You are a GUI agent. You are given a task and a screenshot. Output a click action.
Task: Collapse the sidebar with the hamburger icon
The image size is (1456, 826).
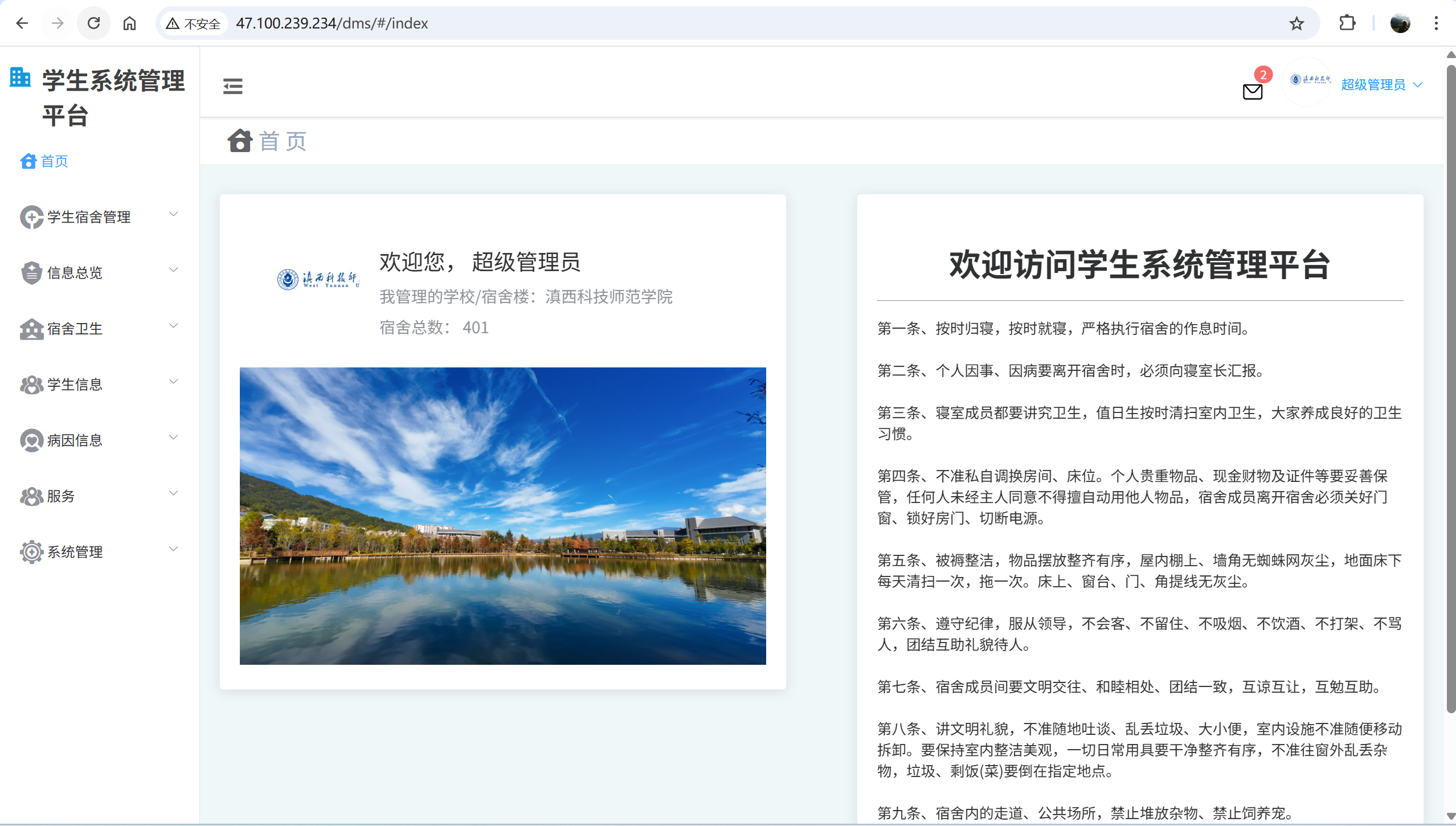click(x=232, y=86)
